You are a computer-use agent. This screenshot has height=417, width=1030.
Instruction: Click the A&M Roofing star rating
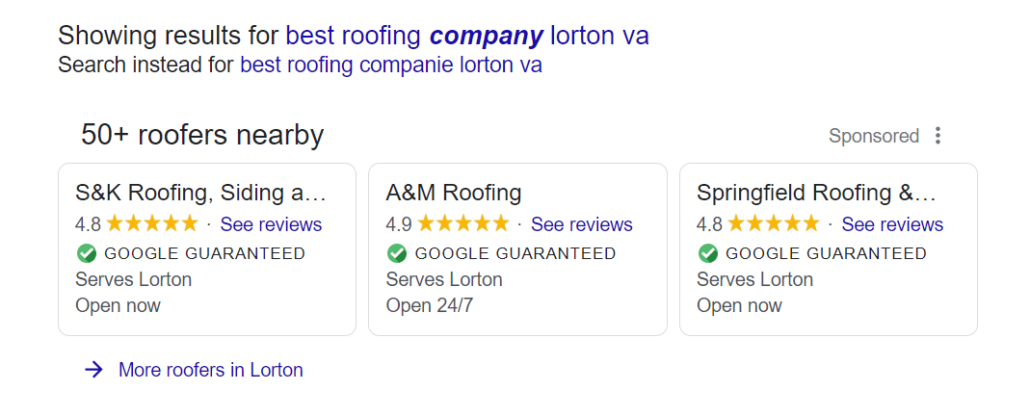pos(463,224)
